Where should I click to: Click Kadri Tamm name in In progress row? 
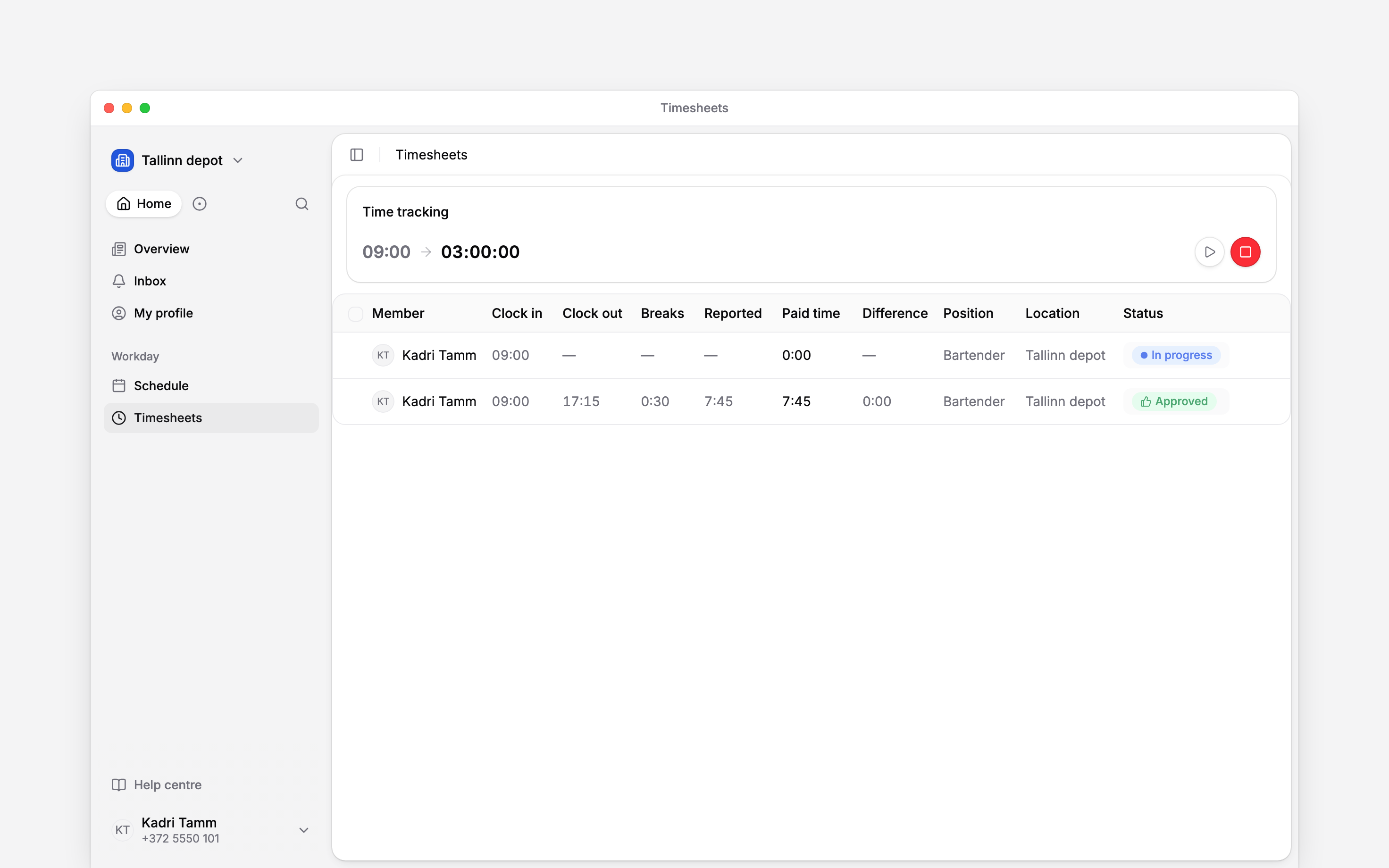(439, 355)
